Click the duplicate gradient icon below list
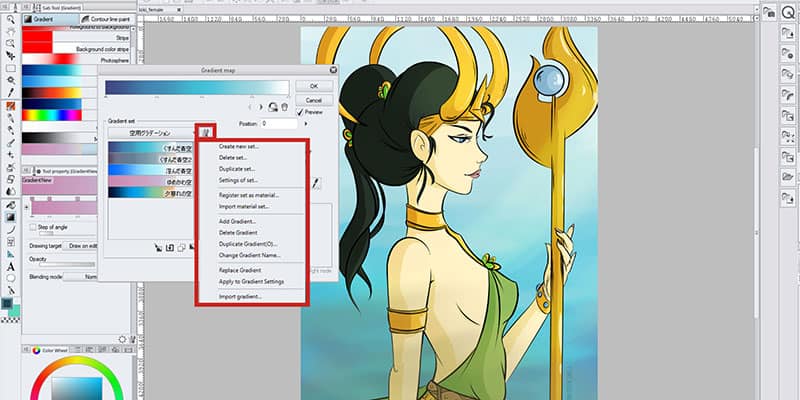Image resolution: width=800 pixels, height=400 pixels. pos(181,248)
